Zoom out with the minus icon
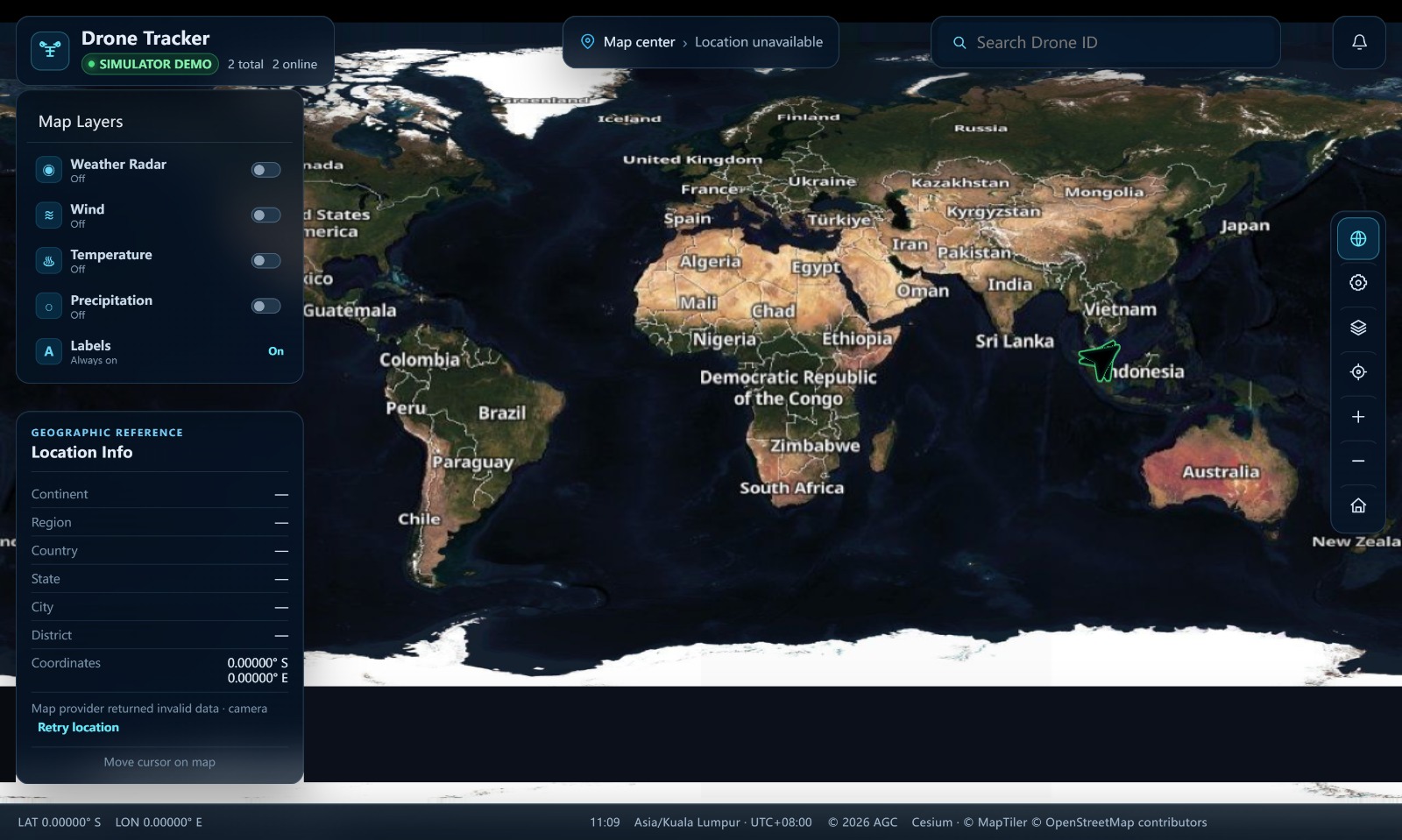Screen dimensions: 1402x840 1358,462
